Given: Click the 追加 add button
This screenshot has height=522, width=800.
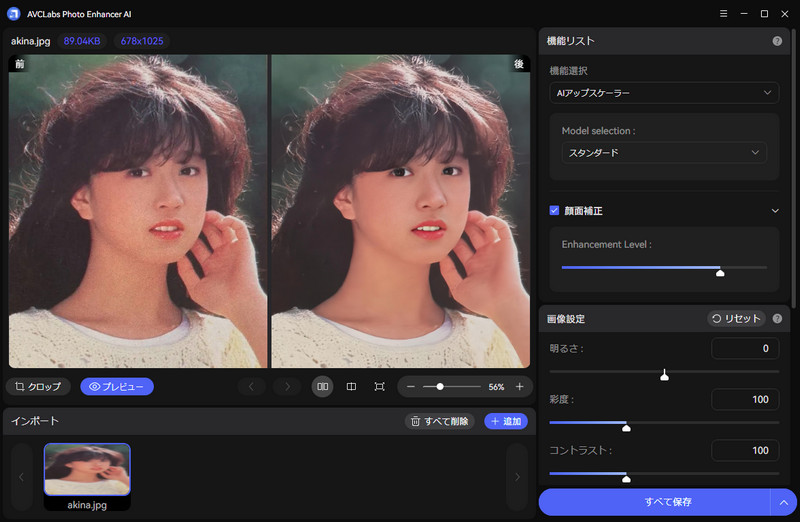Looking at the screenshot, I should click(x=506, y=421).
